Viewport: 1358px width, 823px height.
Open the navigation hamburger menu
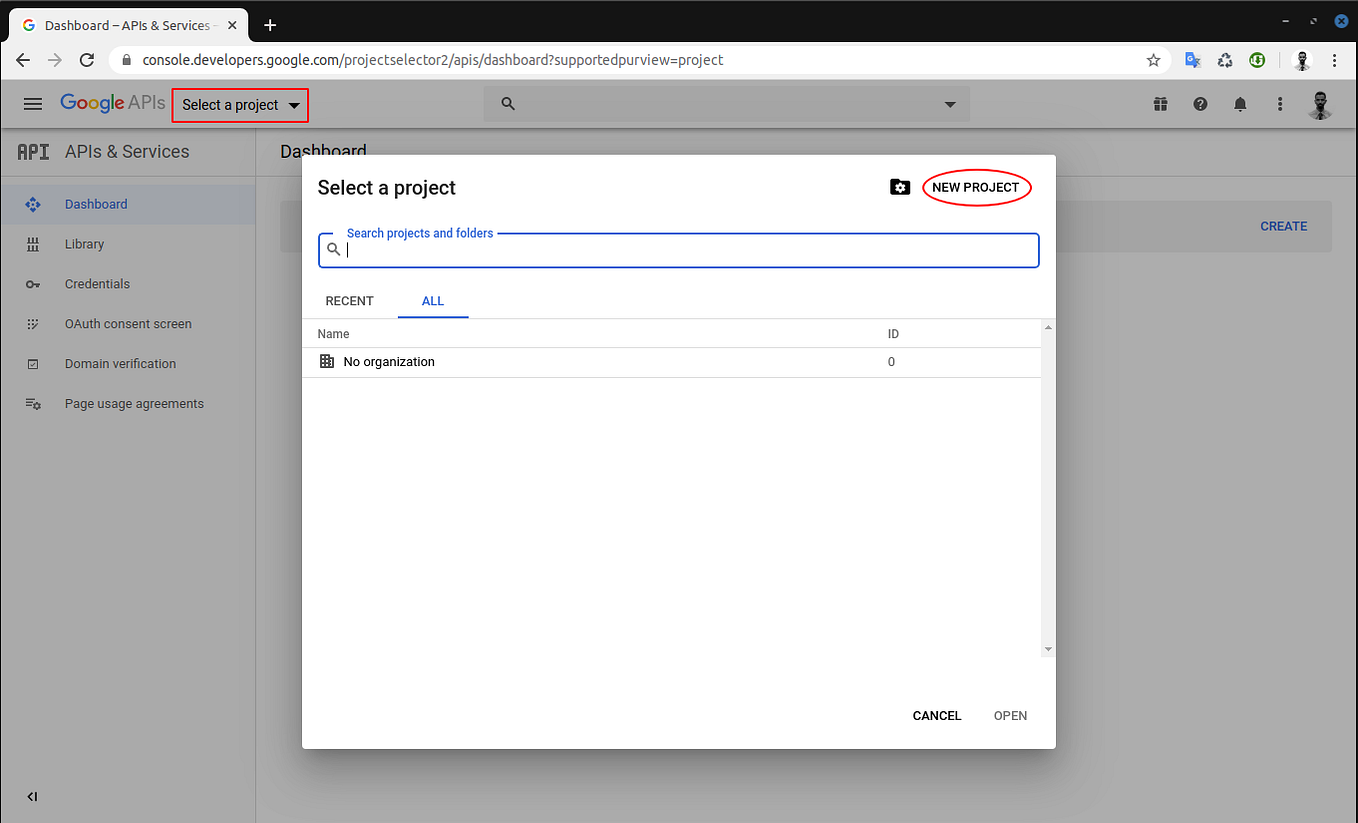(32, 103)
